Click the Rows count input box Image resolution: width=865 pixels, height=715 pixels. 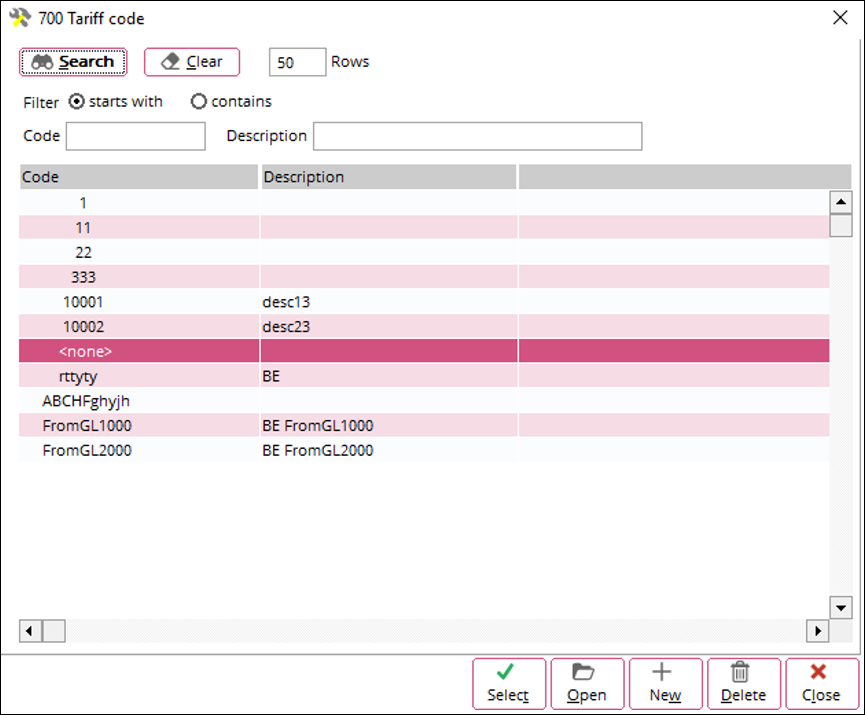click(x=297, y=62)
